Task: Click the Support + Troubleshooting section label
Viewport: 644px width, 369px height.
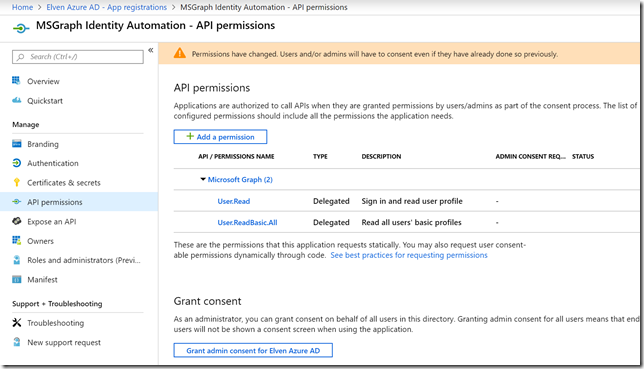Action: 57,304
